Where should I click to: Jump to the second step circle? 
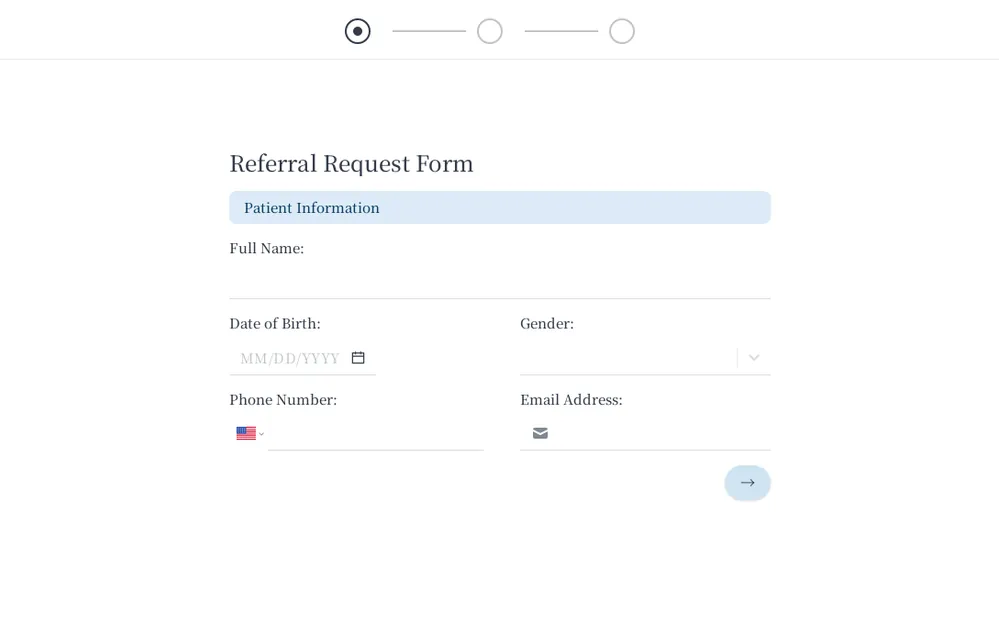(490, 32)
